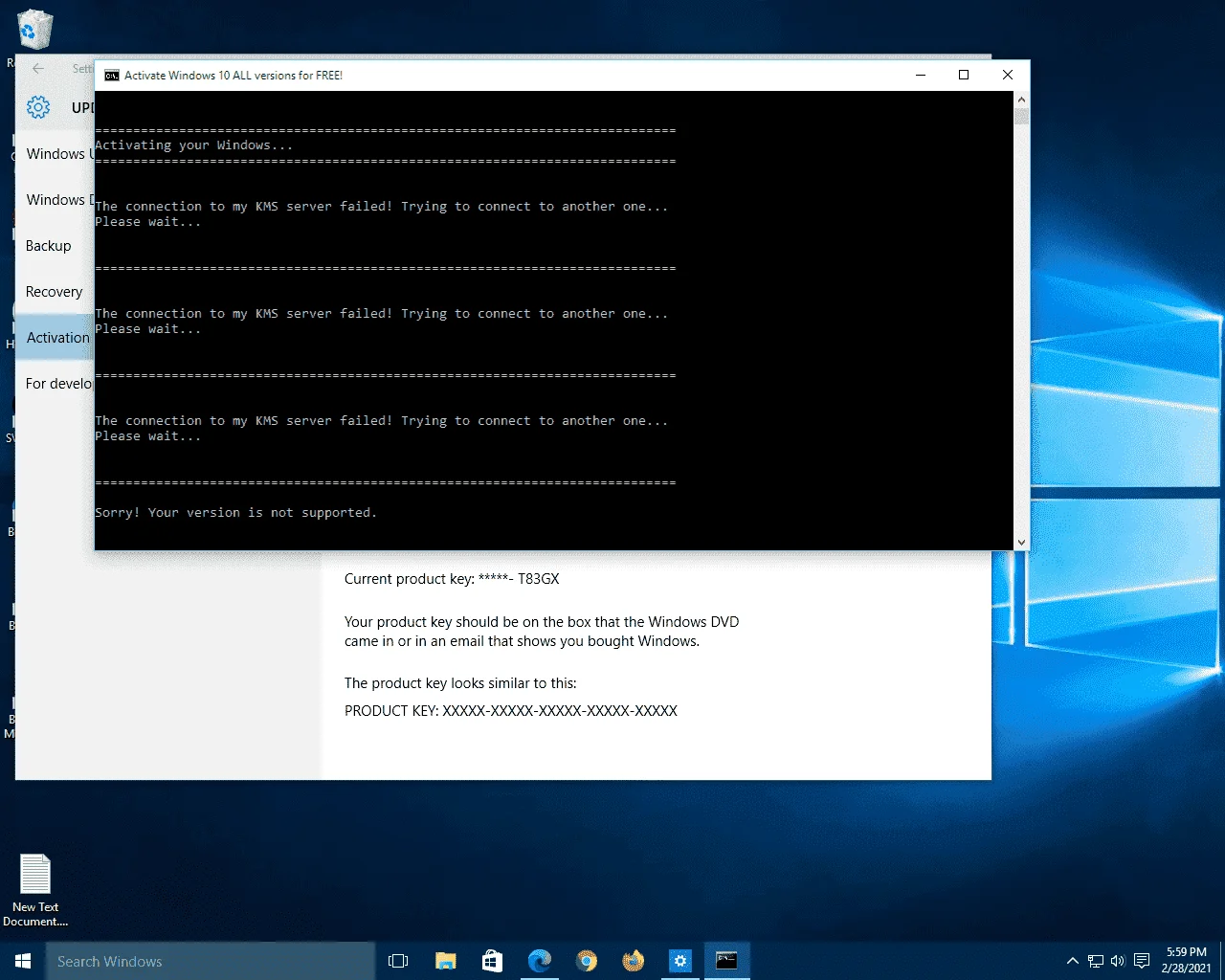Screen dimensions: 1225x980
Task: Show hidden icons in the system tray
Action: tap(1073, 961)
